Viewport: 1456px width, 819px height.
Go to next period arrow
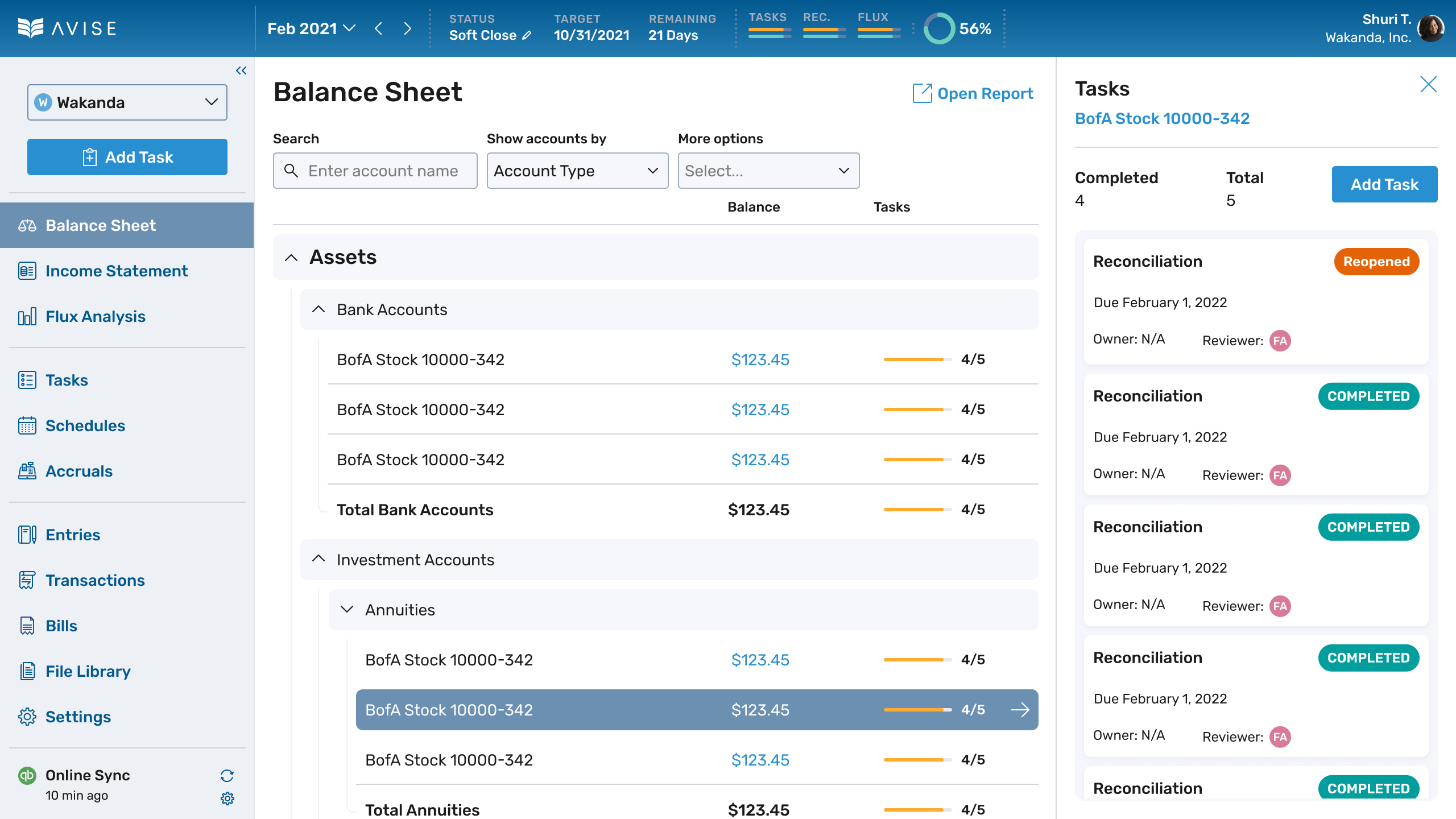[x=407, y=28]
